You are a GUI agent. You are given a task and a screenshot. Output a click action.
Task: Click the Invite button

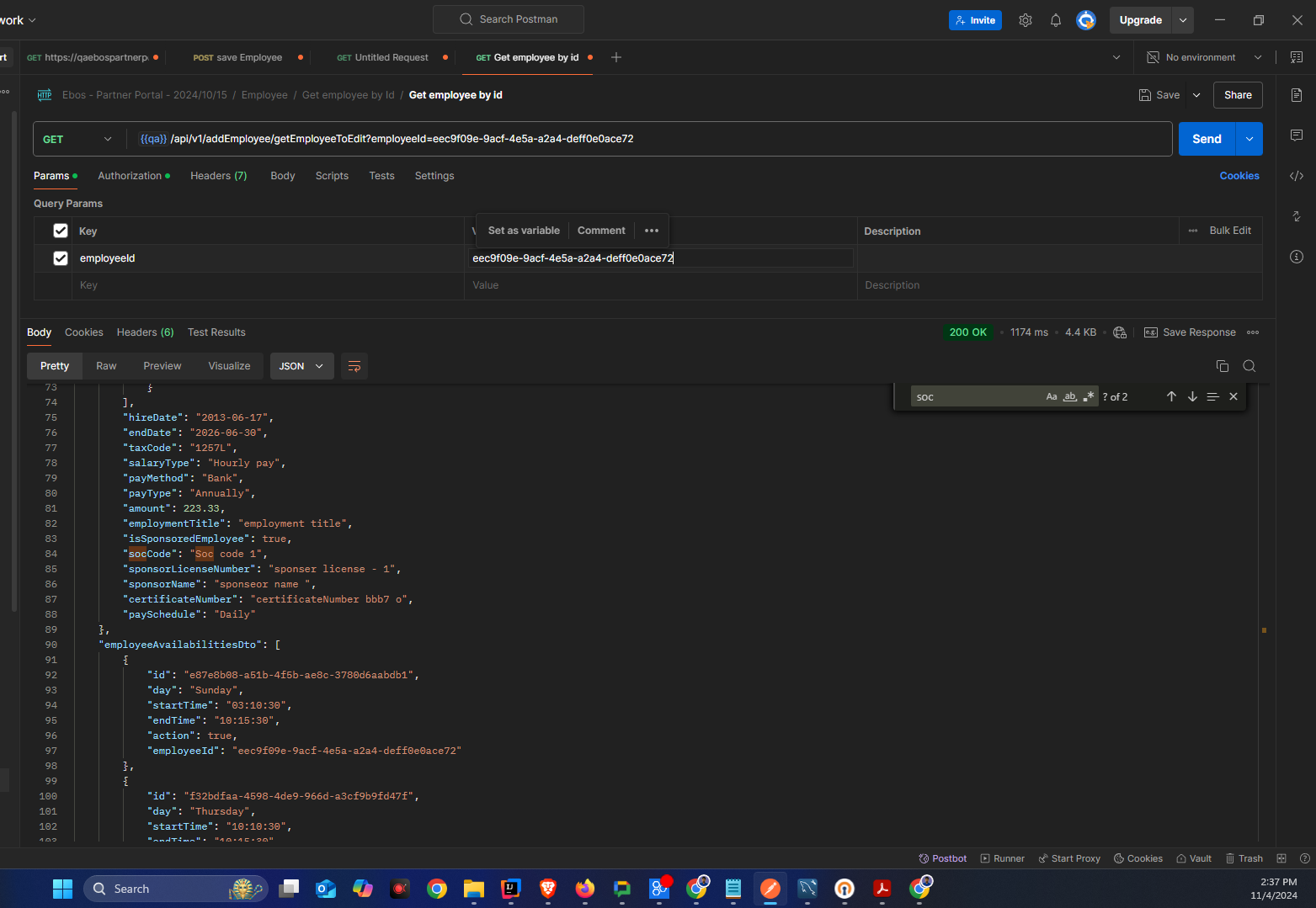pos(975,20)
